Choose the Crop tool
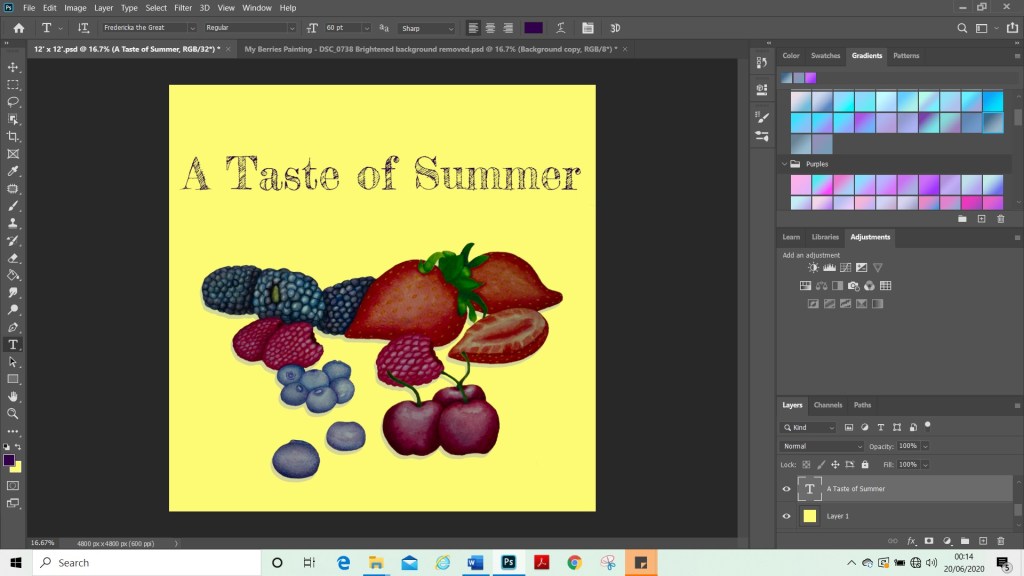The height and width of the screenshot is (576, 1024). [13, 136]
